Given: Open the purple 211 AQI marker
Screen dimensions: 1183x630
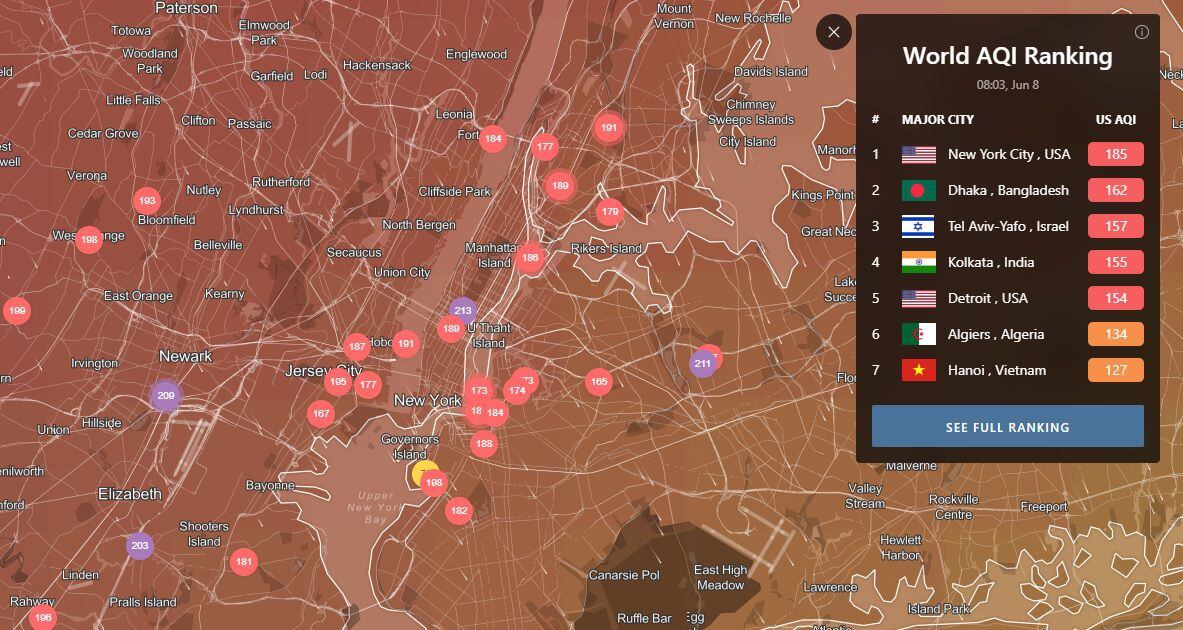Looking at the screenshot, I should (702, 364).
